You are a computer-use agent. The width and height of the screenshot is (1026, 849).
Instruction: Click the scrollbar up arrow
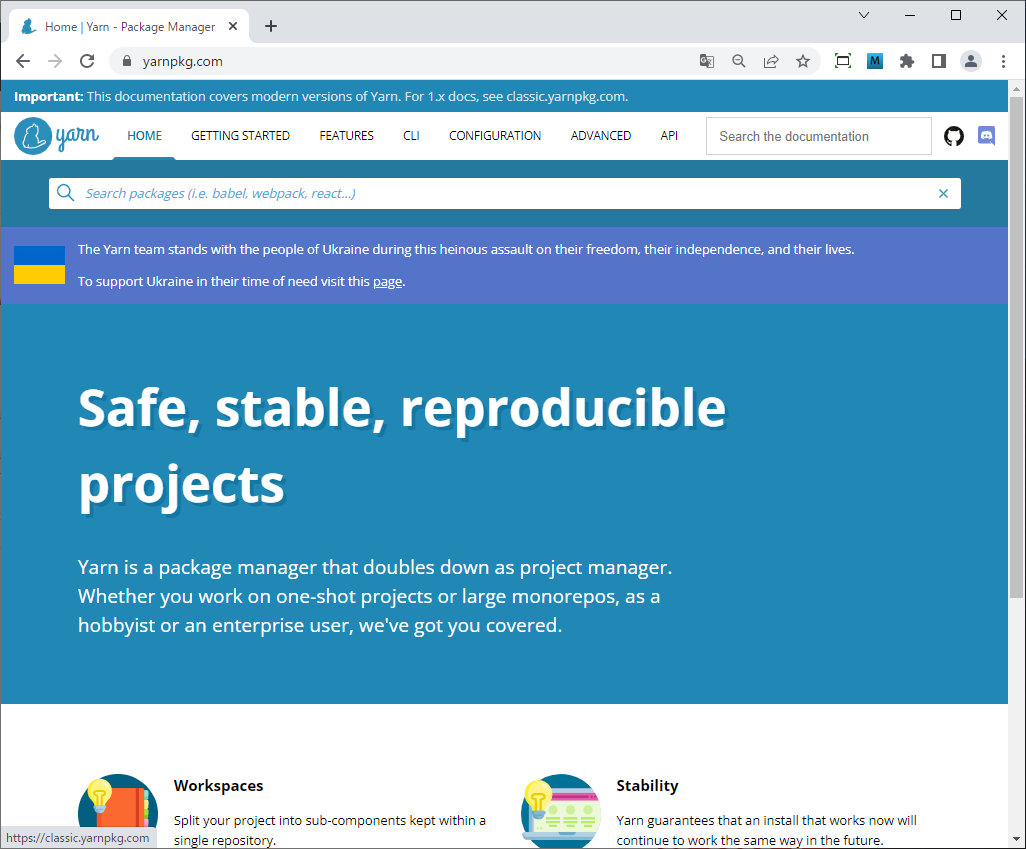coord(1016,88)
